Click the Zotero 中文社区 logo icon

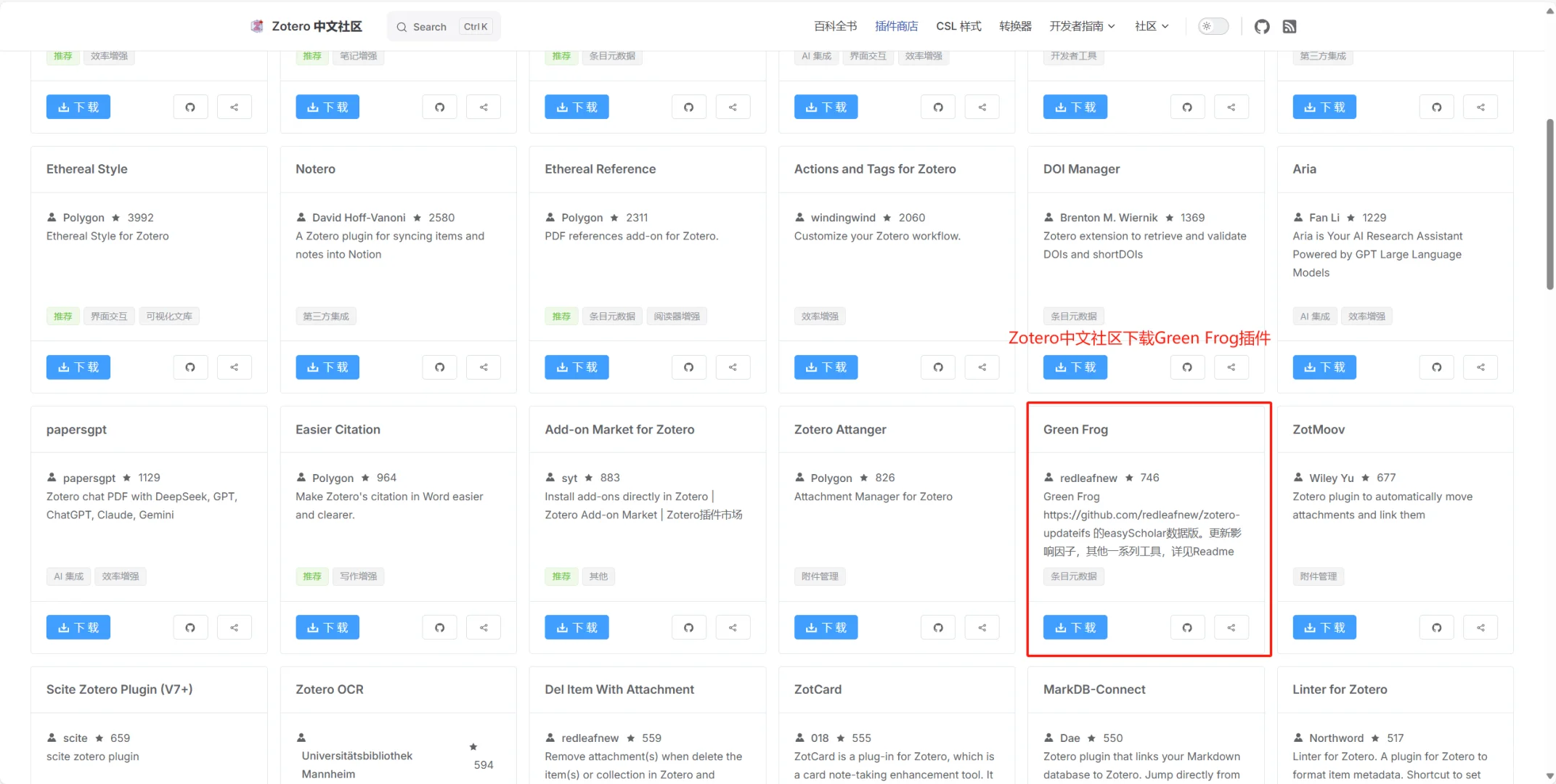(257, 27)
